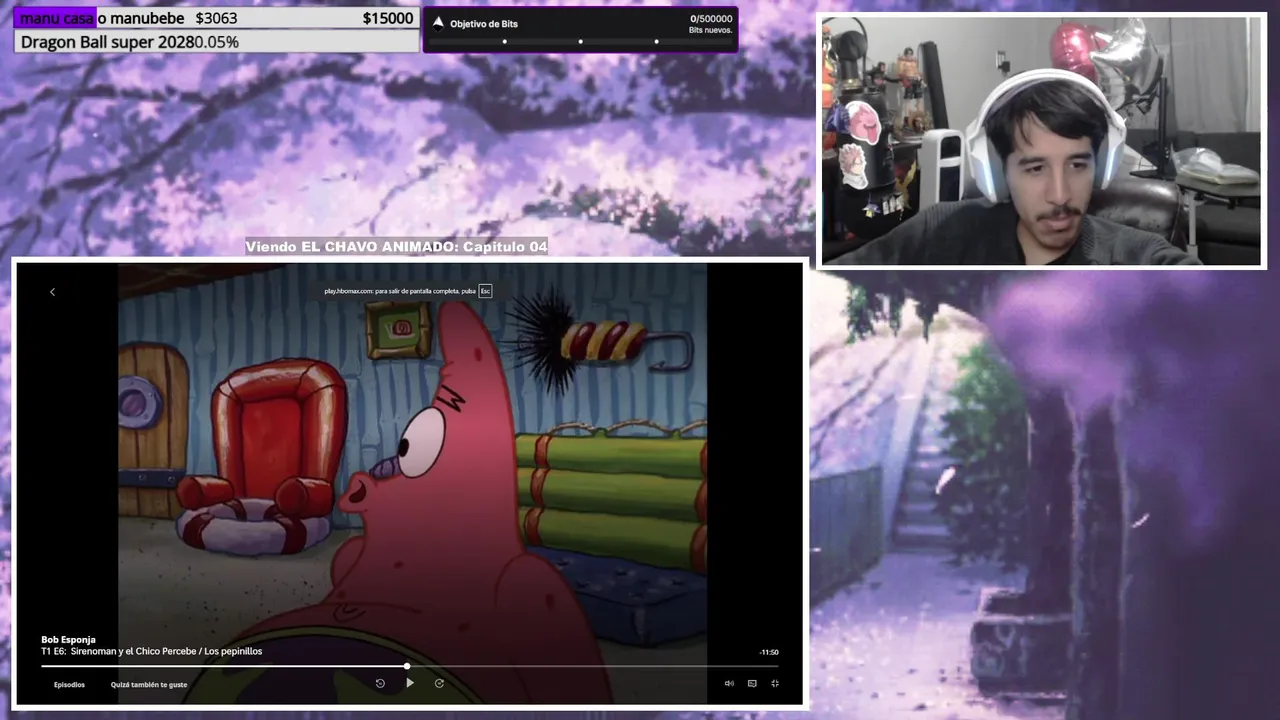Click the $15000 donation goal amount
Screen dimensions: 1280x720
tap(388, 18)
